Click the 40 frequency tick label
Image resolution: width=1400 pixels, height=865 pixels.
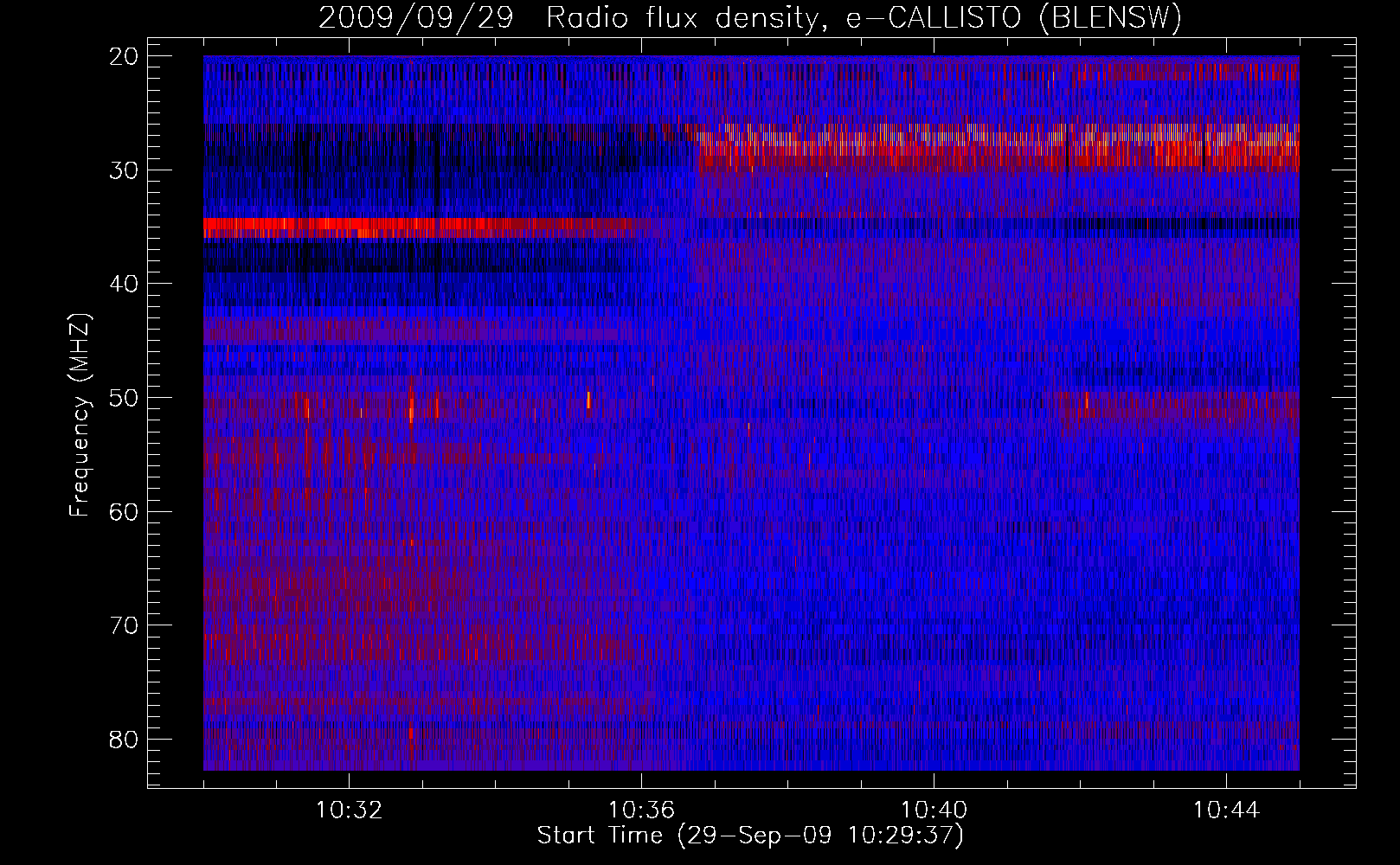(125, 284)
